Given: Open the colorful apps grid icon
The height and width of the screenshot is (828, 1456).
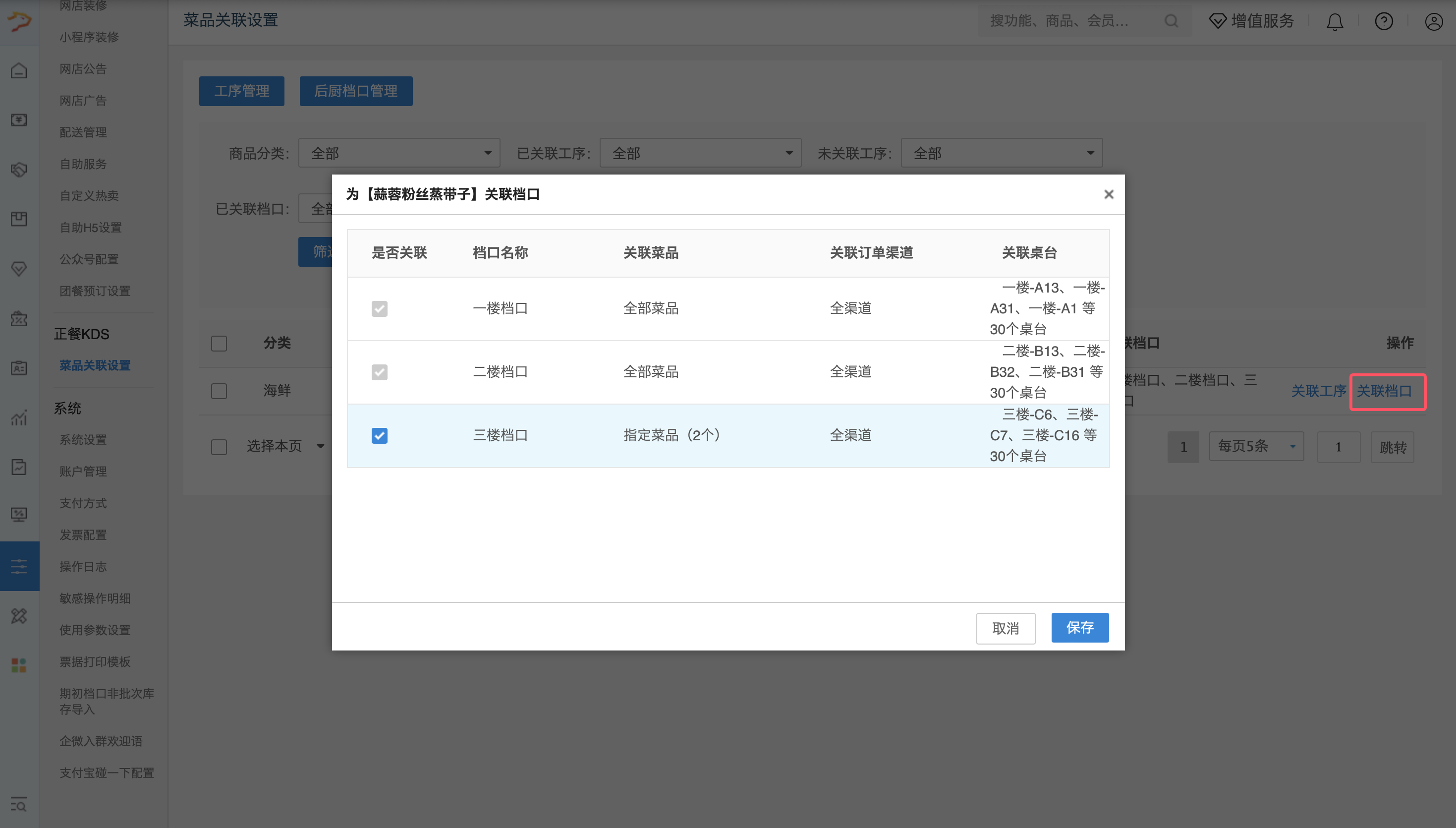Looking at the screenshot, I should coord(19,665).
